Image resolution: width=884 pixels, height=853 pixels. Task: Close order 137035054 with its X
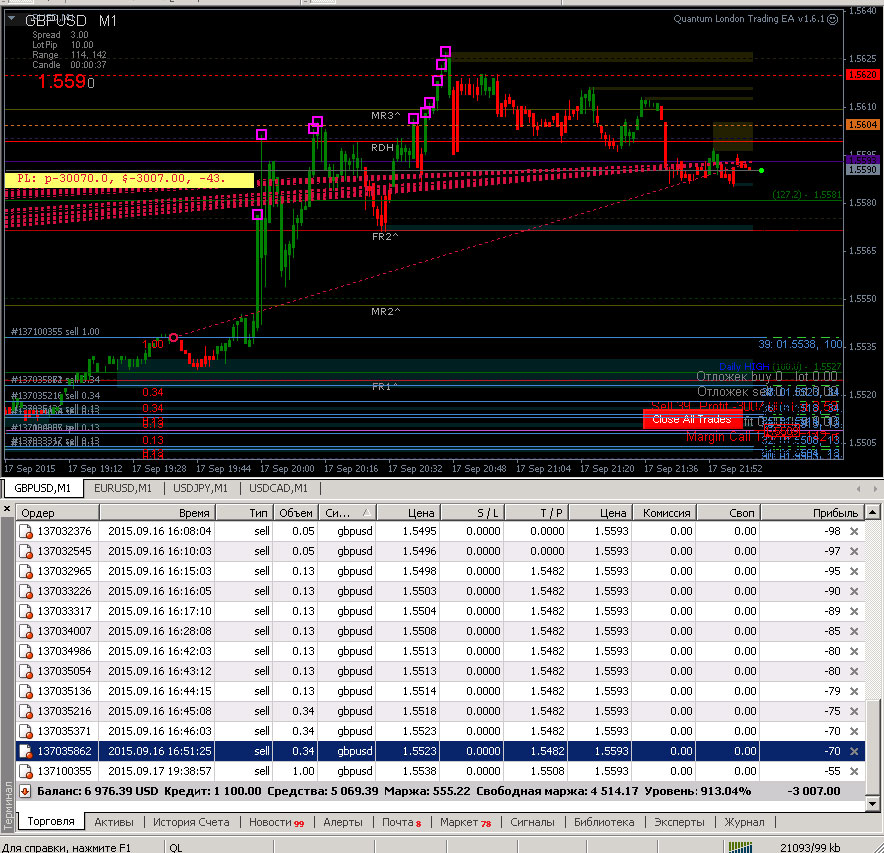(x=854, y=671)
